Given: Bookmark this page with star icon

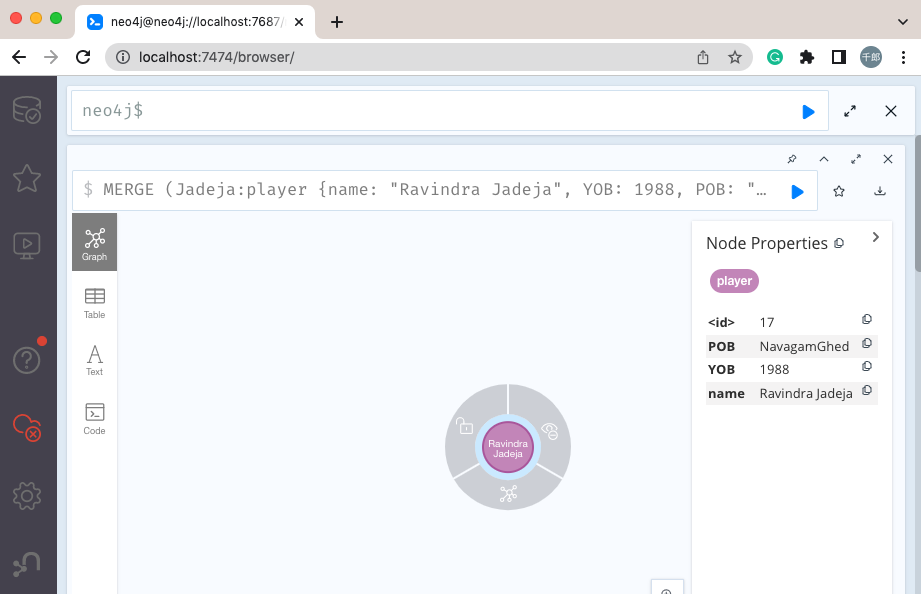Looking at the screenshot, I should pyautogui.click(x=734, y=57).
